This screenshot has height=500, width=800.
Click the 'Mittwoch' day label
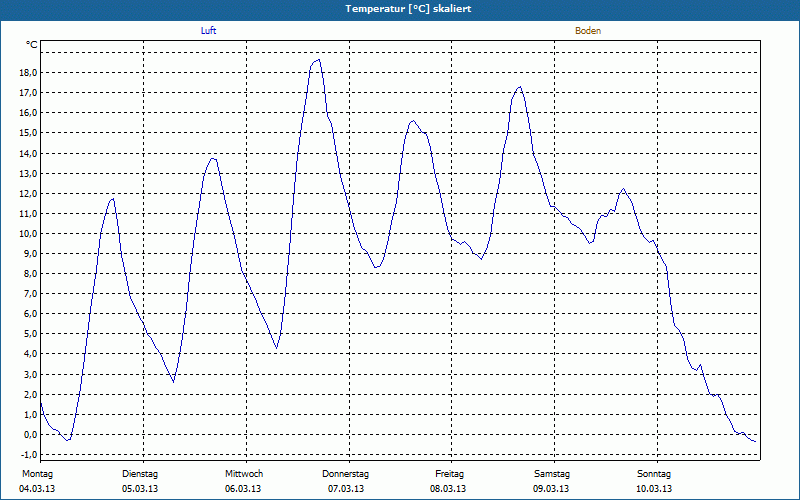pos(244,474)
